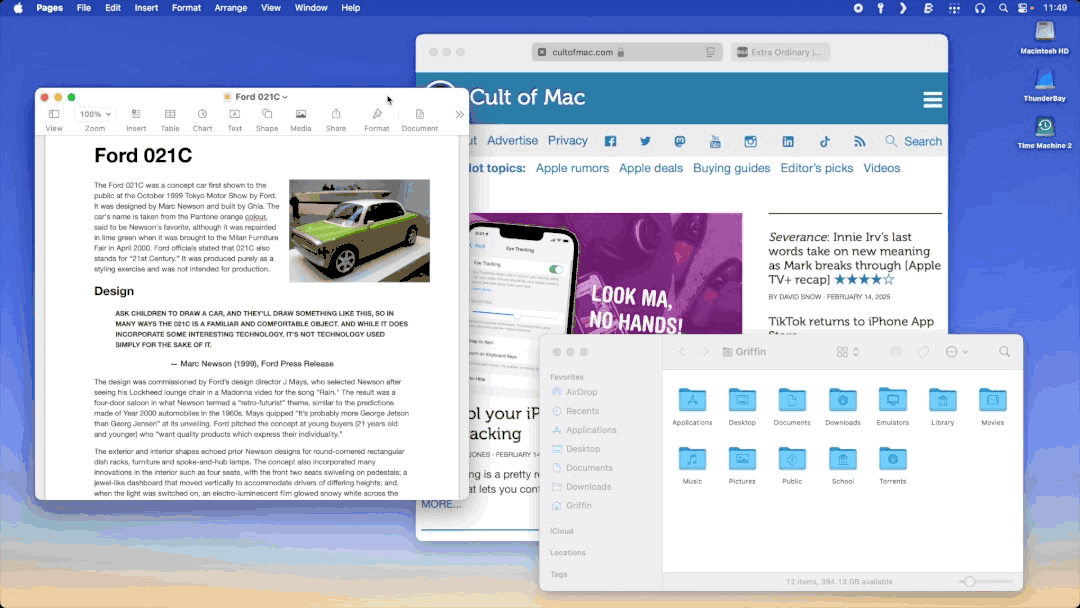This screenshot has height=608, width=1080.
Task: Open the Apple deals topic link
Action: click(651, 168)
